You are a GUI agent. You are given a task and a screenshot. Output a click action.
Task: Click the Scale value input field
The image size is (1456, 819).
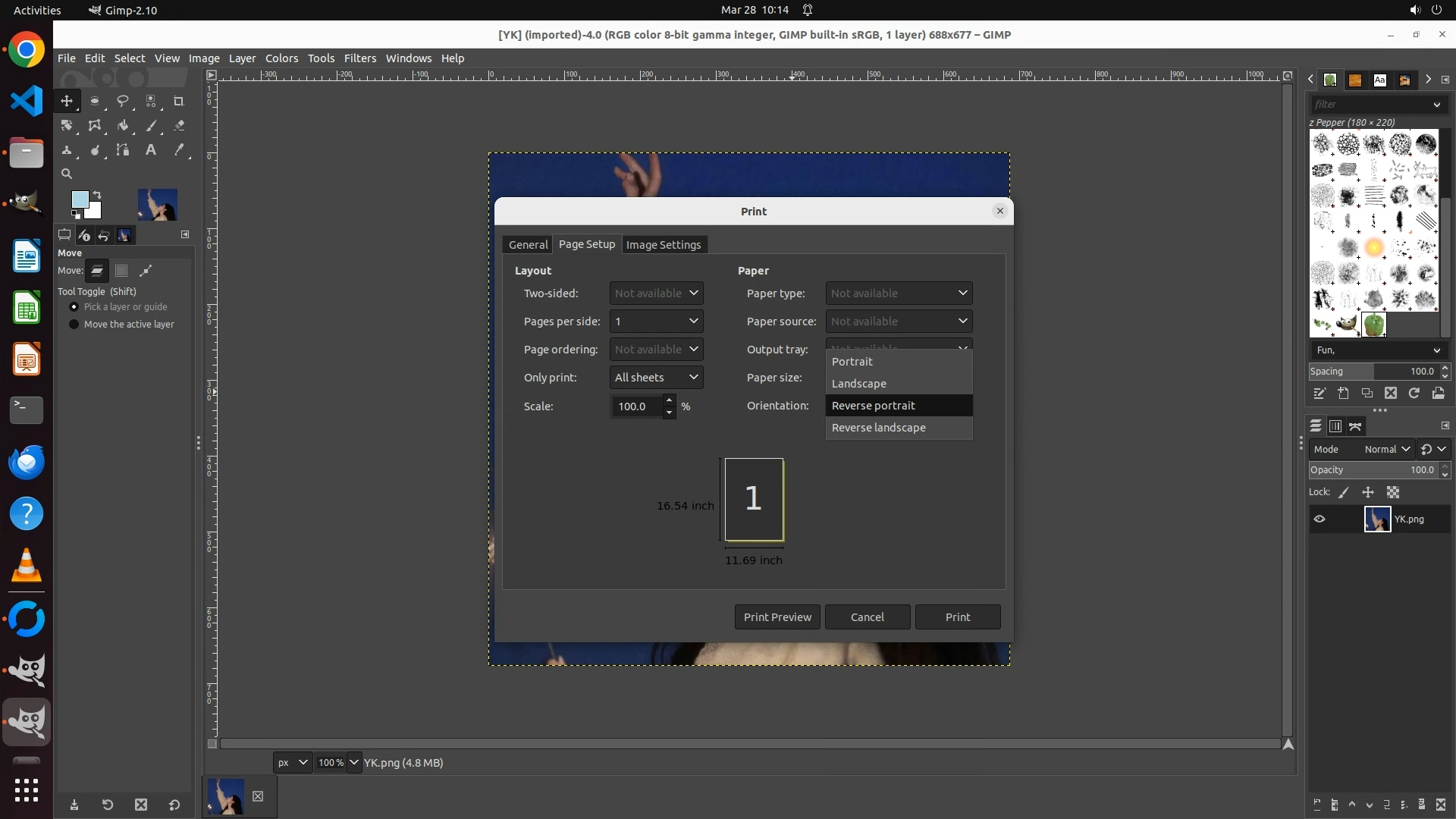pyautogui.click(x=635, y=406)
